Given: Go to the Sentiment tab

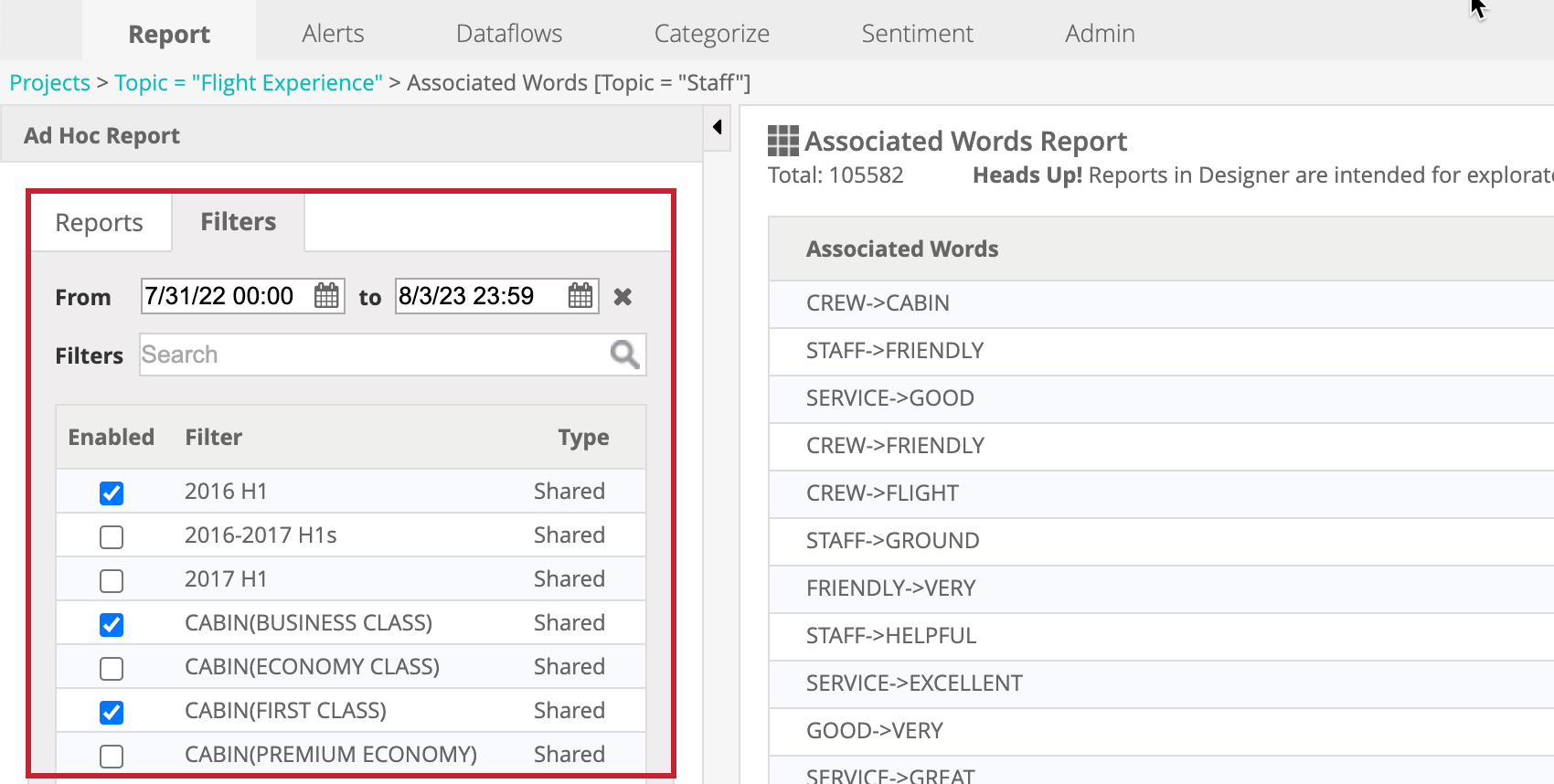Looking at the screenshot, I should pos(917,34).
